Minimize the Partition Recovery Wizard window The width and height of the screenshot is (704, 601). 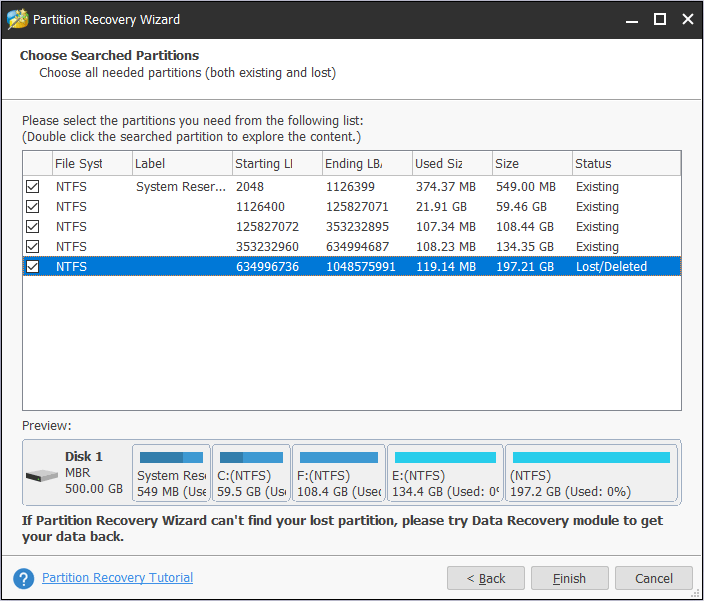coord(632,20)
